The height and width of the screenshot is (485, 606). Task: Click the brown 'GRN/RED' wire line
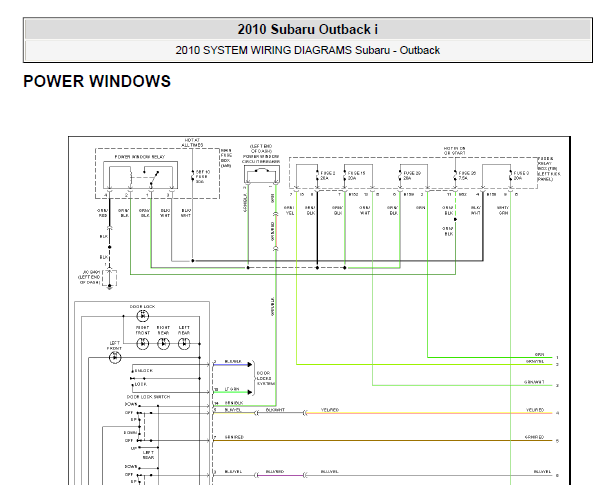click(x=383, y=441)
